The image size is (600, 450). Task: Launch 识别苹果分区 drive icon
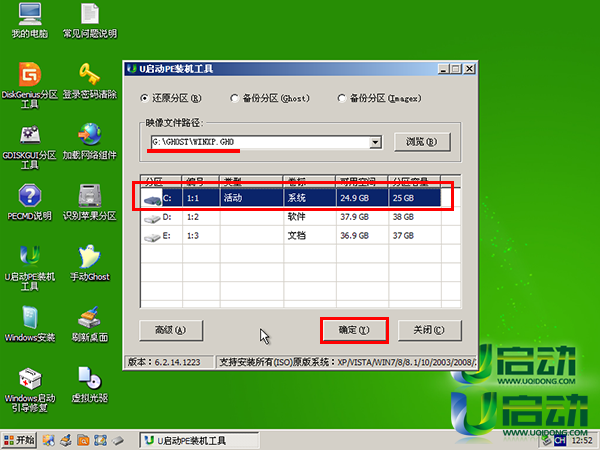pos(90,202)
